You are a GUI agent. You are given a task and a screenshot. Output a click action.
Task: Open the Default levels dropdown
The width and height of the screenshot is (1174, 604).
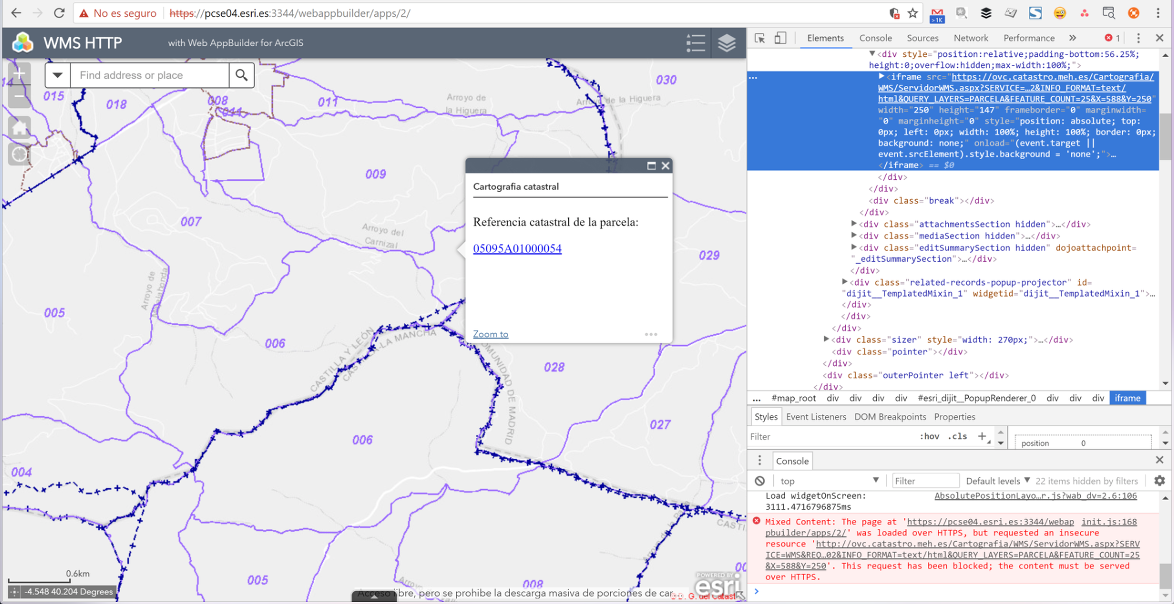[x=997, y=481]
